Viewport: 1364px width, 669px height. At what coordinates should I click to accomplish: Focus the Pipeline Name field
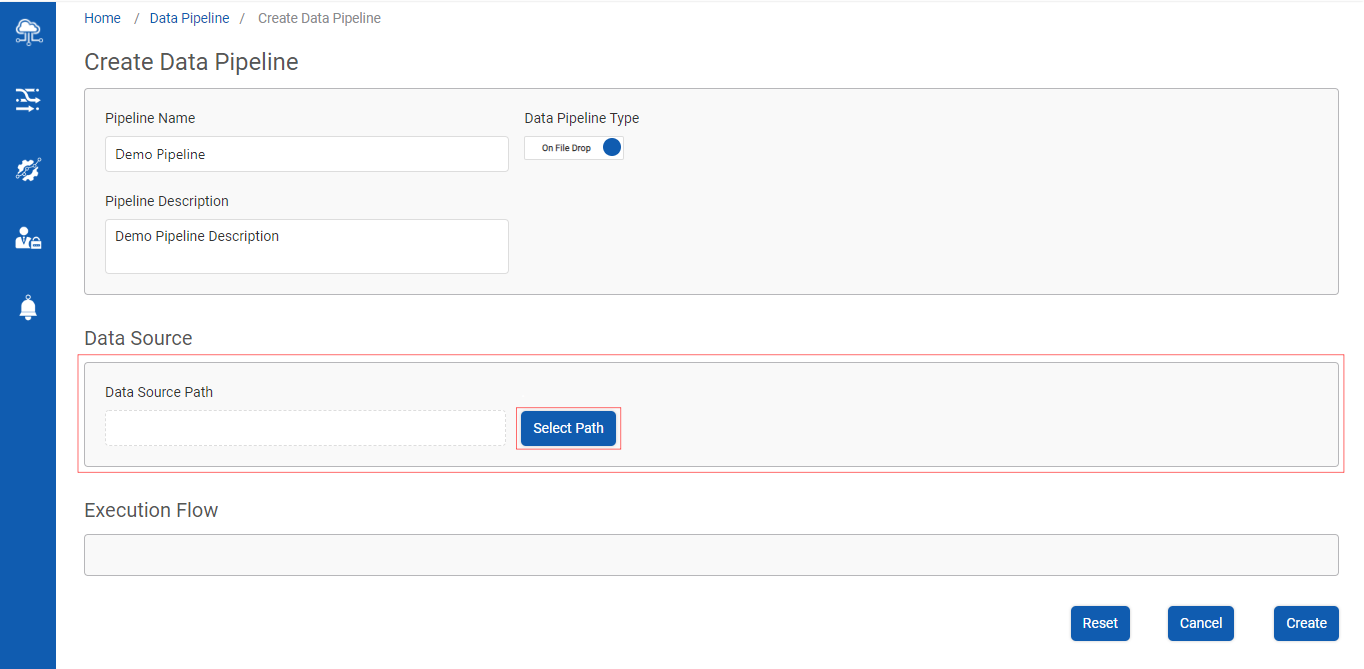click(307, 154)
